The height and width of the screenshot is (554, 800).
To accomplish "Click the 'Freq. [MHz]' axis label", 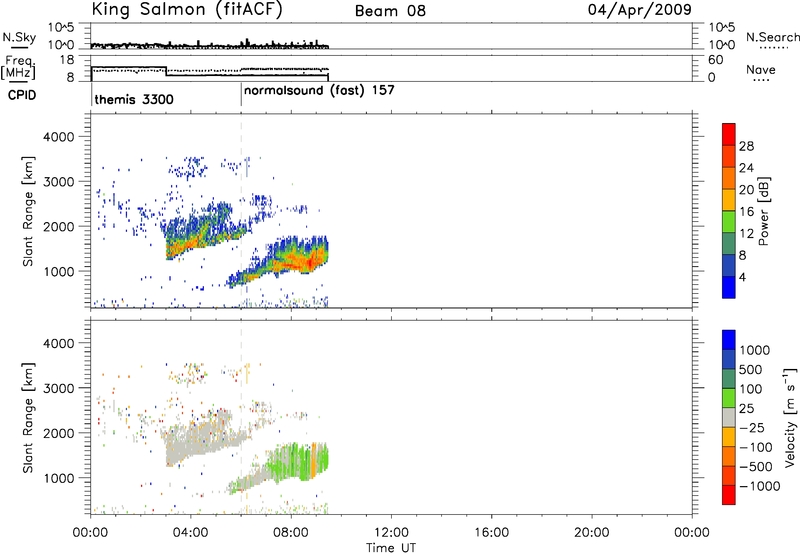I will (x=19, y=68).
